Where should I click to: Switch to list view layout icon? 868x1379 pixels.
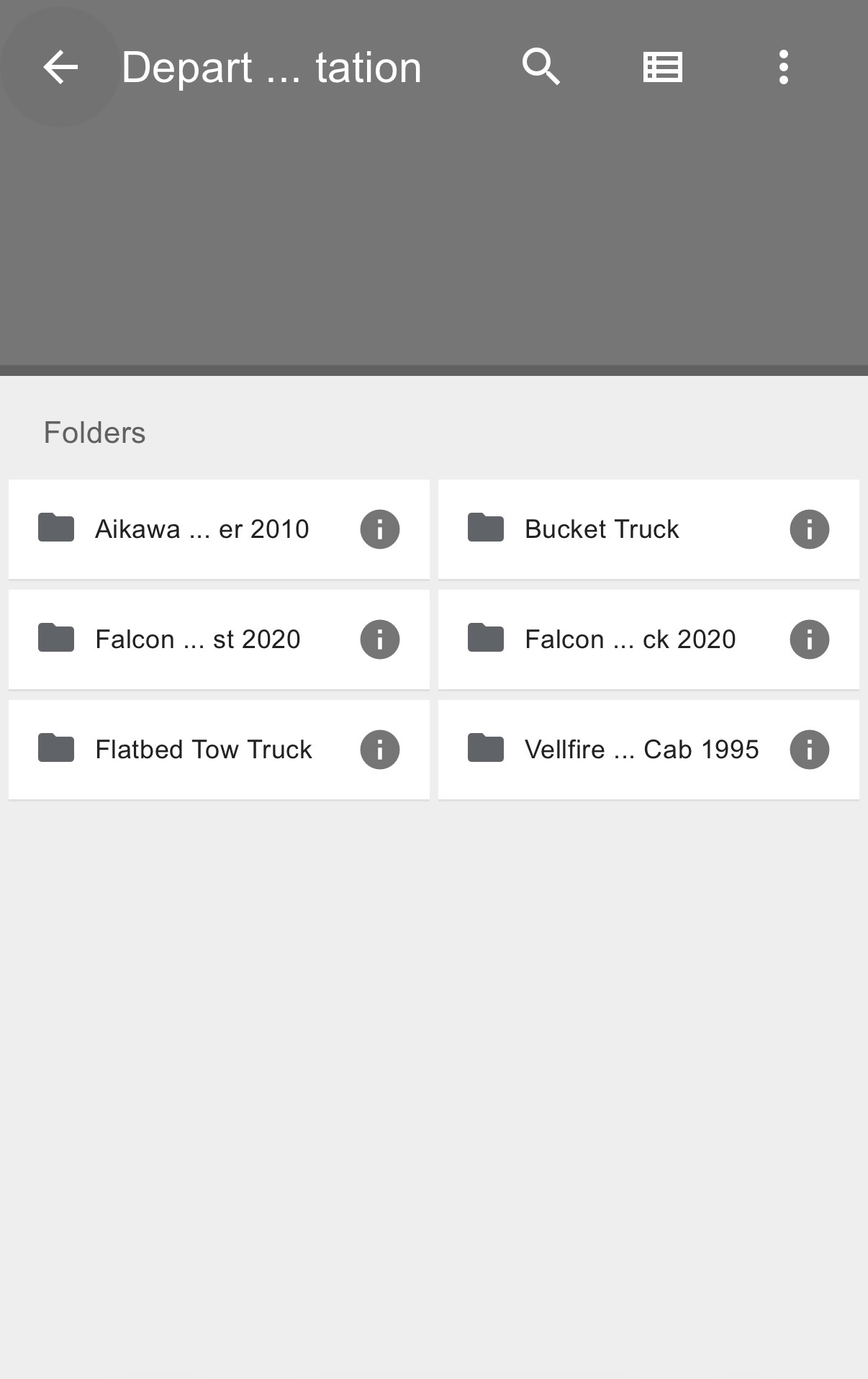click(662, 68)
